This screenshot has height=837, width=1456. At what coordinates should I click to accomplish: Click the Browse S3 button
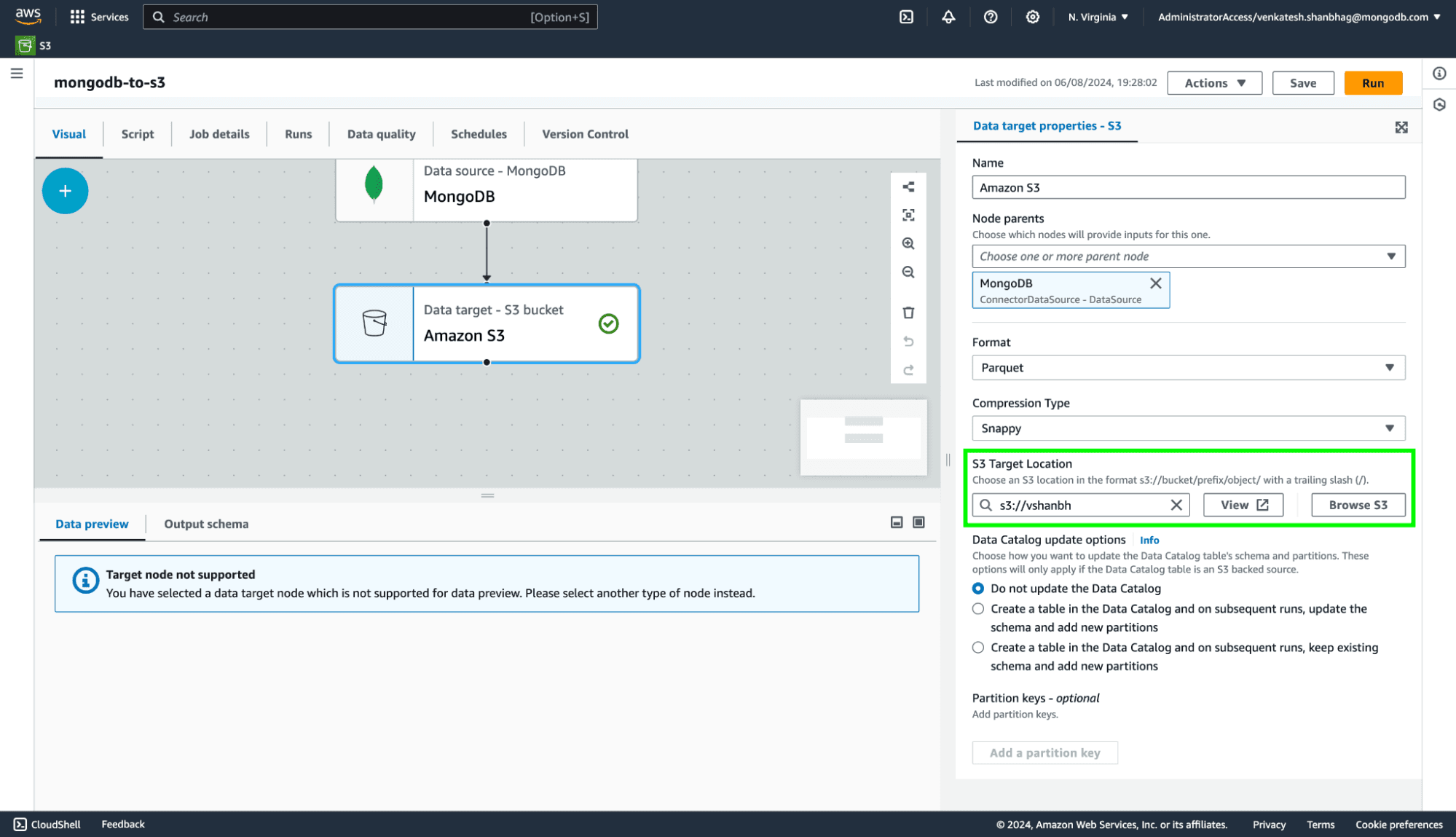pyautogui.click(x=1358, y=505)
